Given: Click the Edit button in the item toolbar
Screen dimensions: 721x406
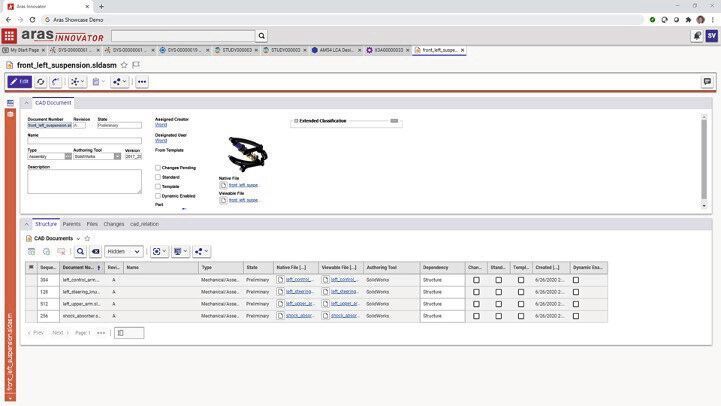Looking at the screenshot, I should pyautogui.click(x=20, y=82).
